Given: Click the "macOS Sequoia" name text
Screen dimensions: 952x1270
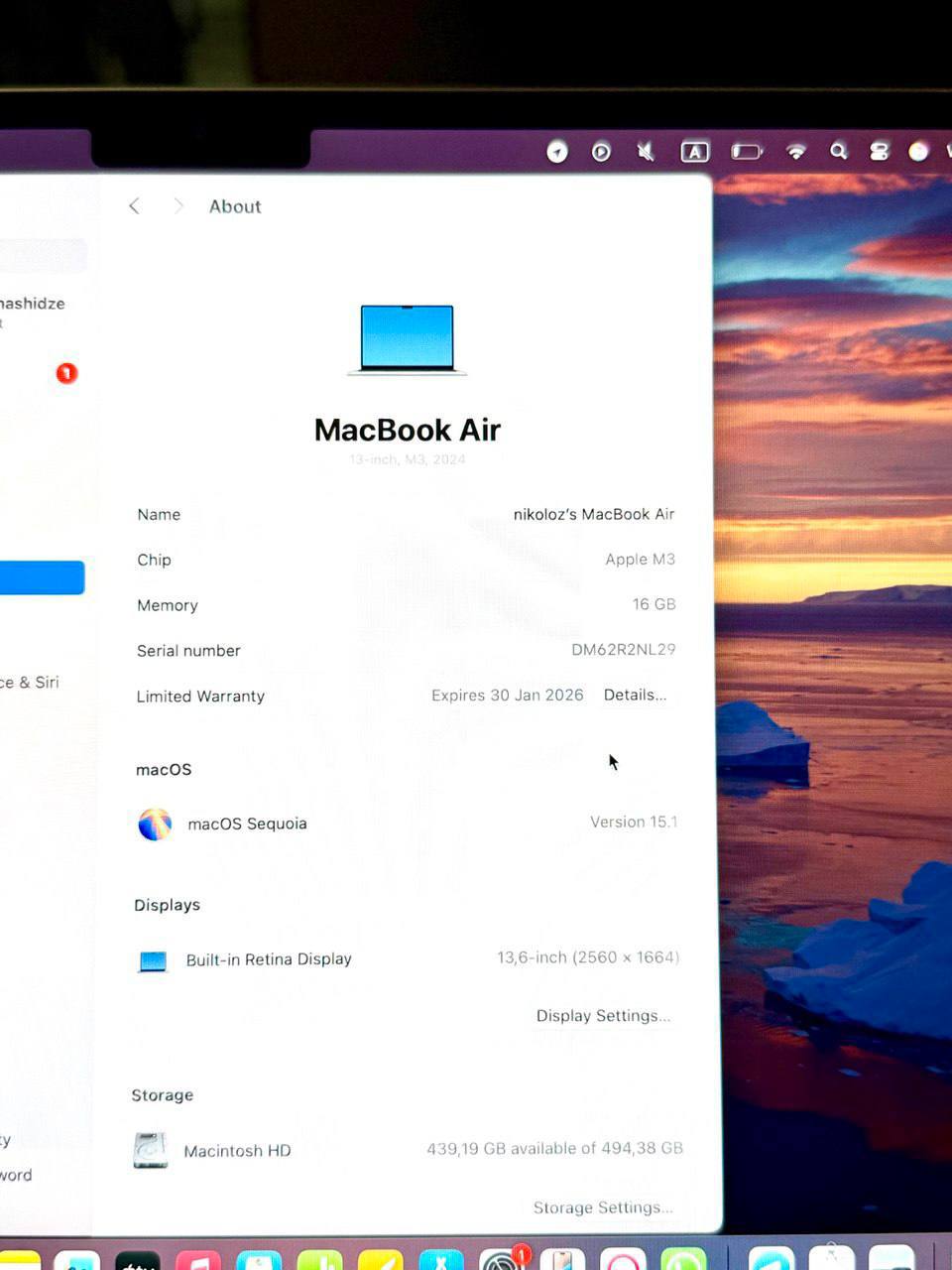Looking at the screenshot, I should tap(248, 824).
